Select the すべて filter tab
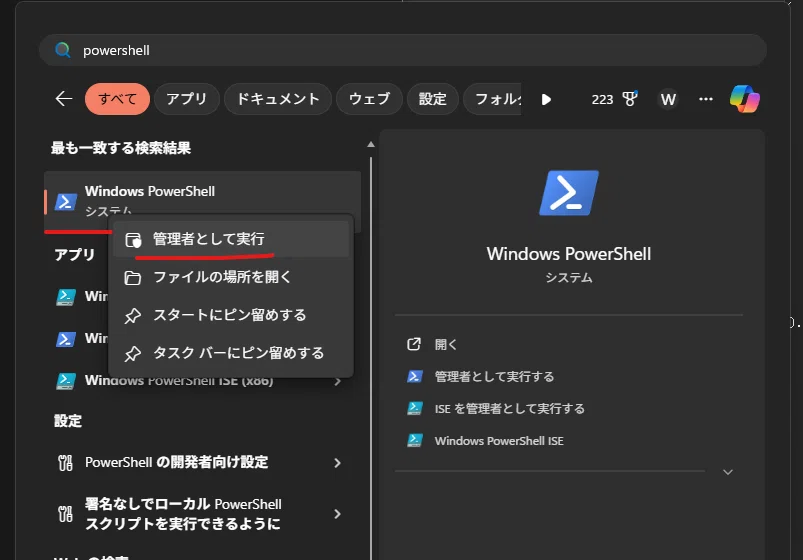The height and width of the screenshot is (560, 803). (x=117, y=99)
